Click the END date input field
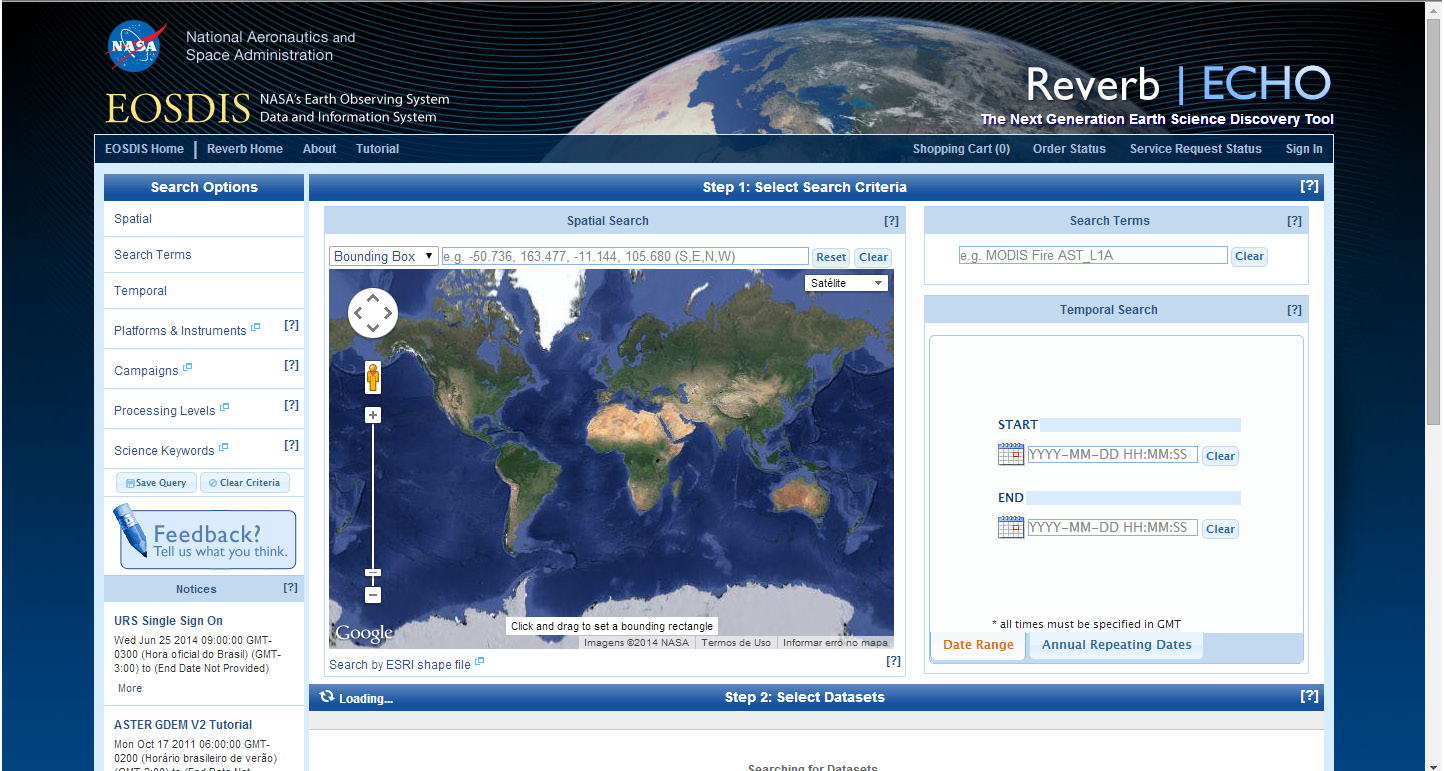 pyautogui.click(x=1113, y=527)
